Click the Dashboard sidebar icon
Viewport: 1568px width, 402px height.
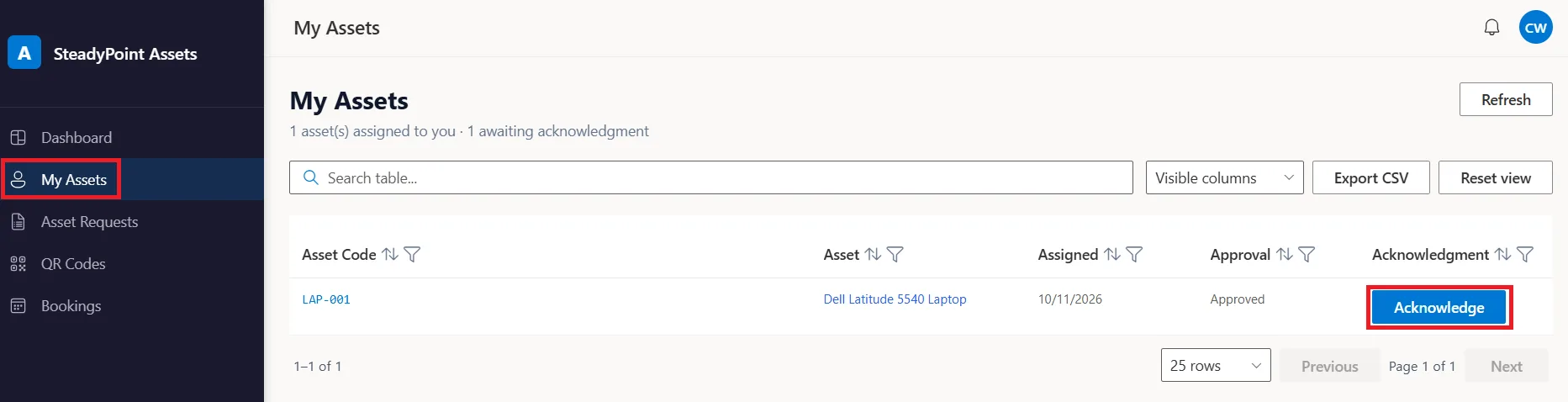[x=18, y=137]
